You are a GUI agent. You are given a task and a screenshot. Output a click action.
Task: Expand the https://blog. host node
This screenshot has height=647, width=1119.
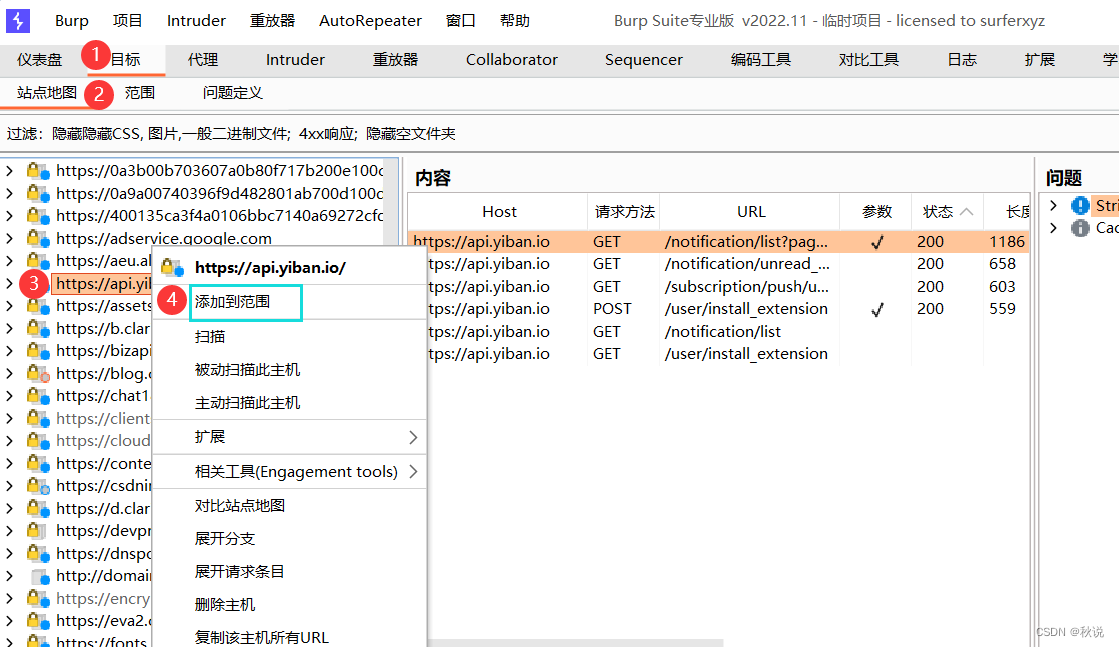pos(9,373)
